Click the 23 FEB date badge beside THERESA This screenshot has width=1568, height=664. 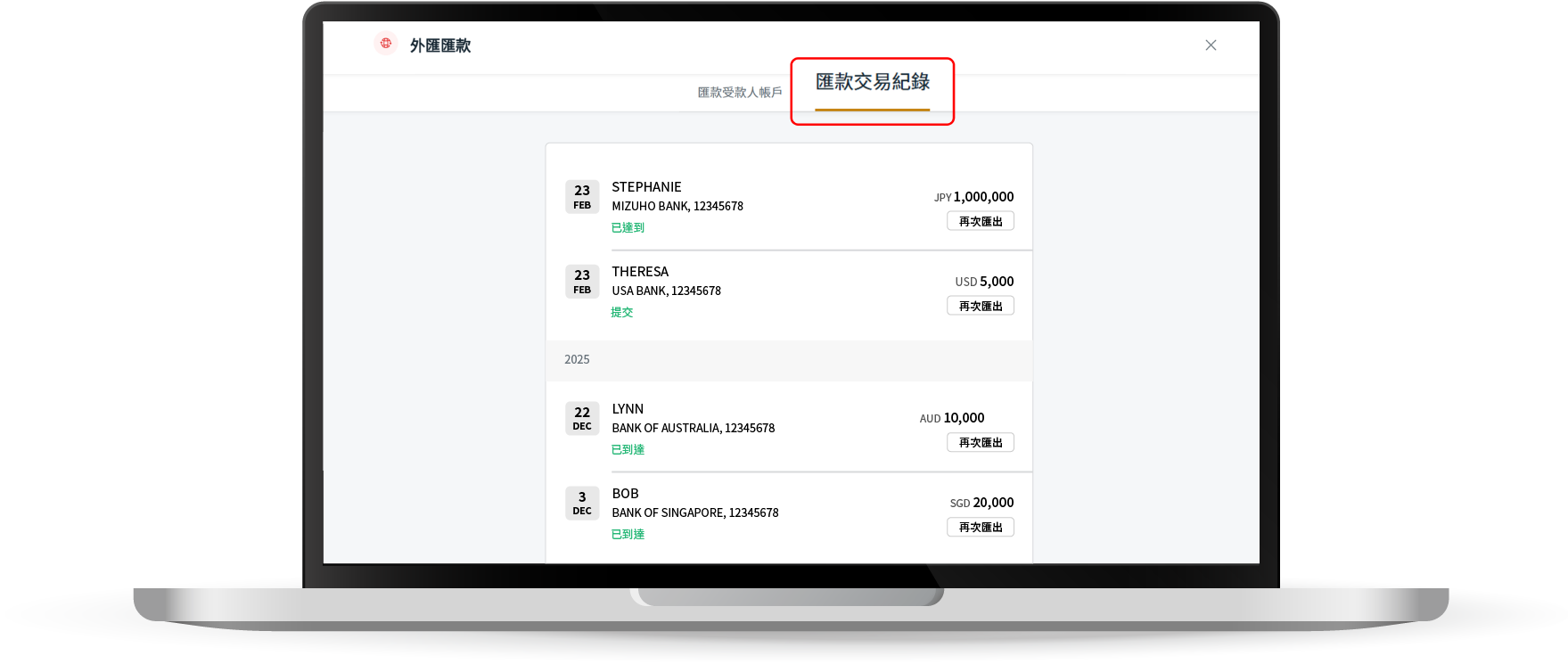tap(582, 282)
